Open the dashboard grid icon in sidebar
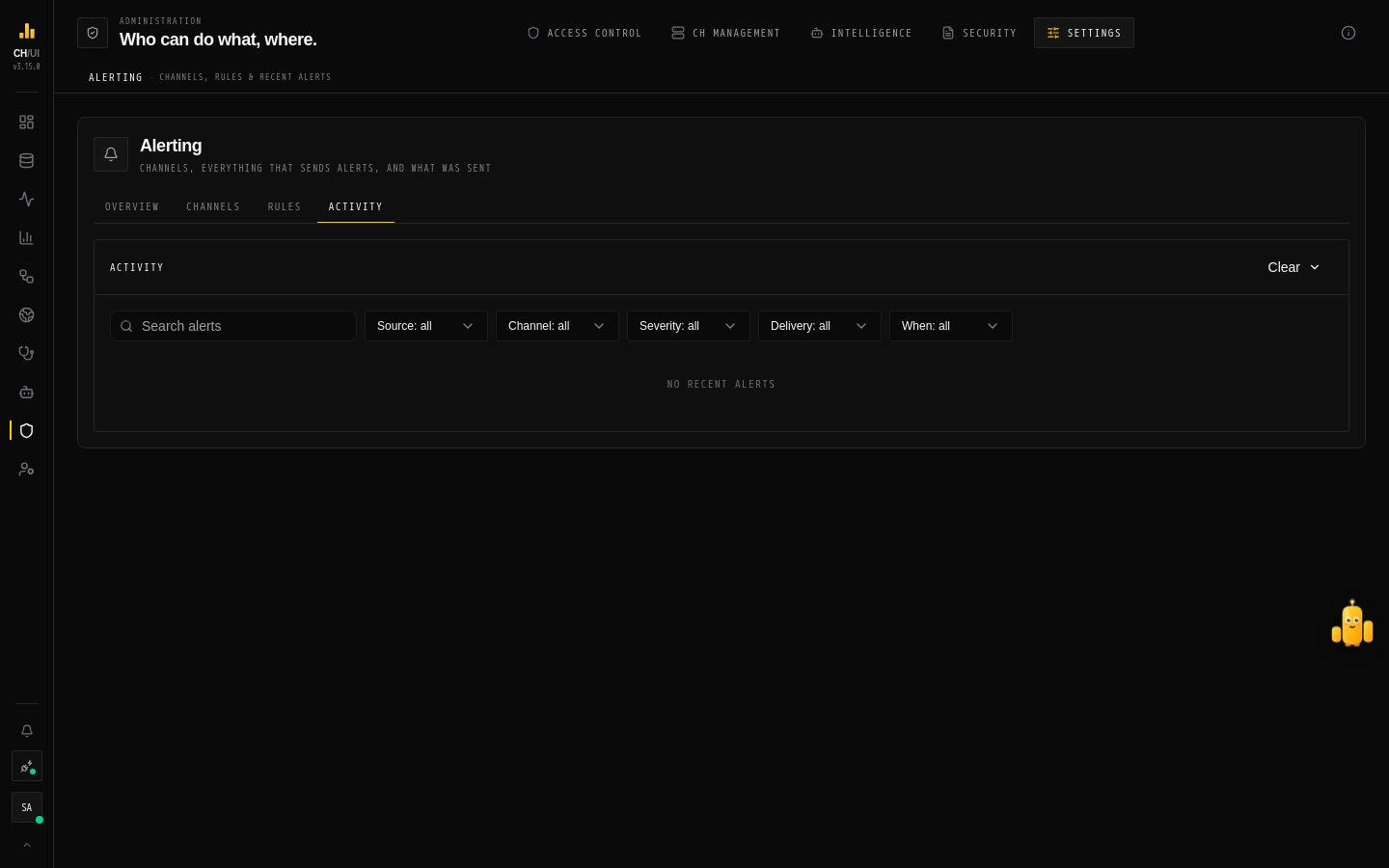Viewport: 1389px width, 868px height. 27,122
